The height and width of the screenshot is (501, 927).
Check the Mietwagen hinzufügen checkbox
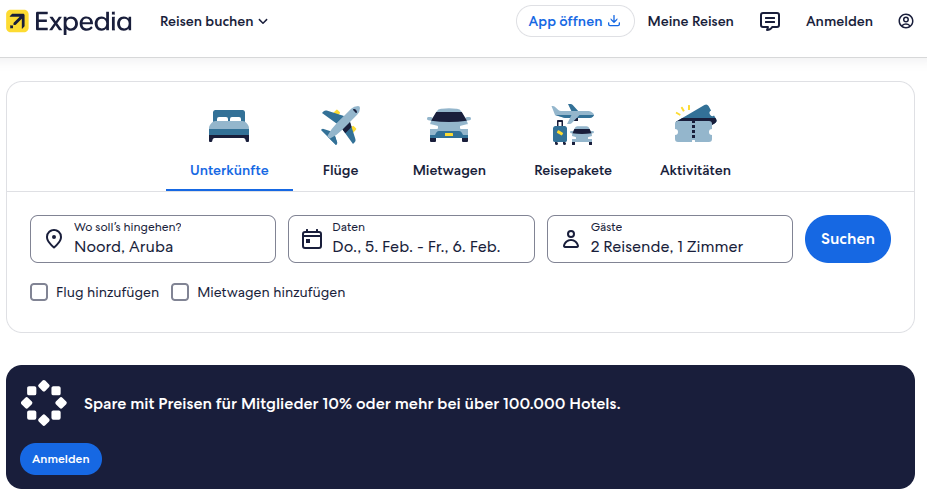click(180, 292)
